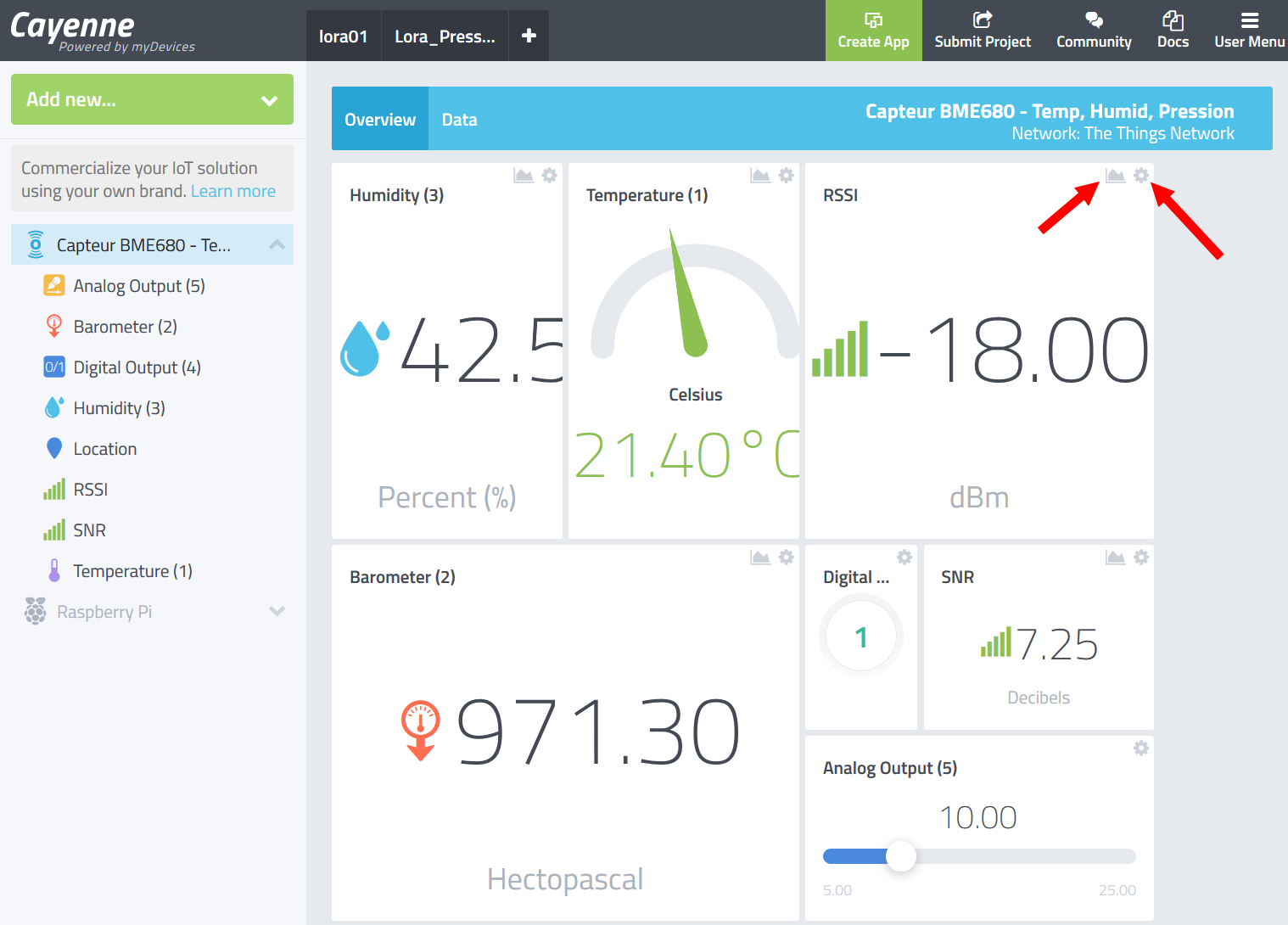
Task: Open the Add new... dropdown
Action: click(152, 99)
